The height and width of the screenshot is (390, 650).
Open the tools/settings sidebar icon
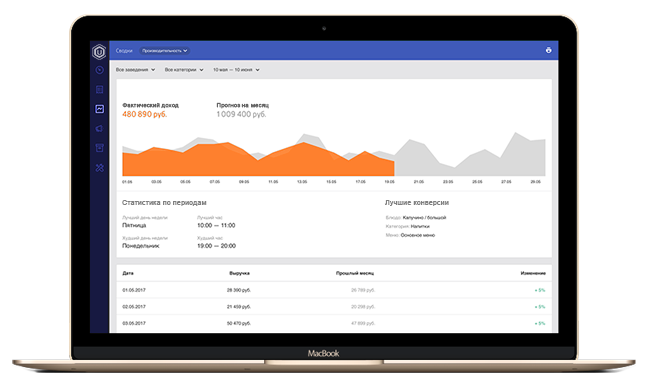tap(99, 168)
